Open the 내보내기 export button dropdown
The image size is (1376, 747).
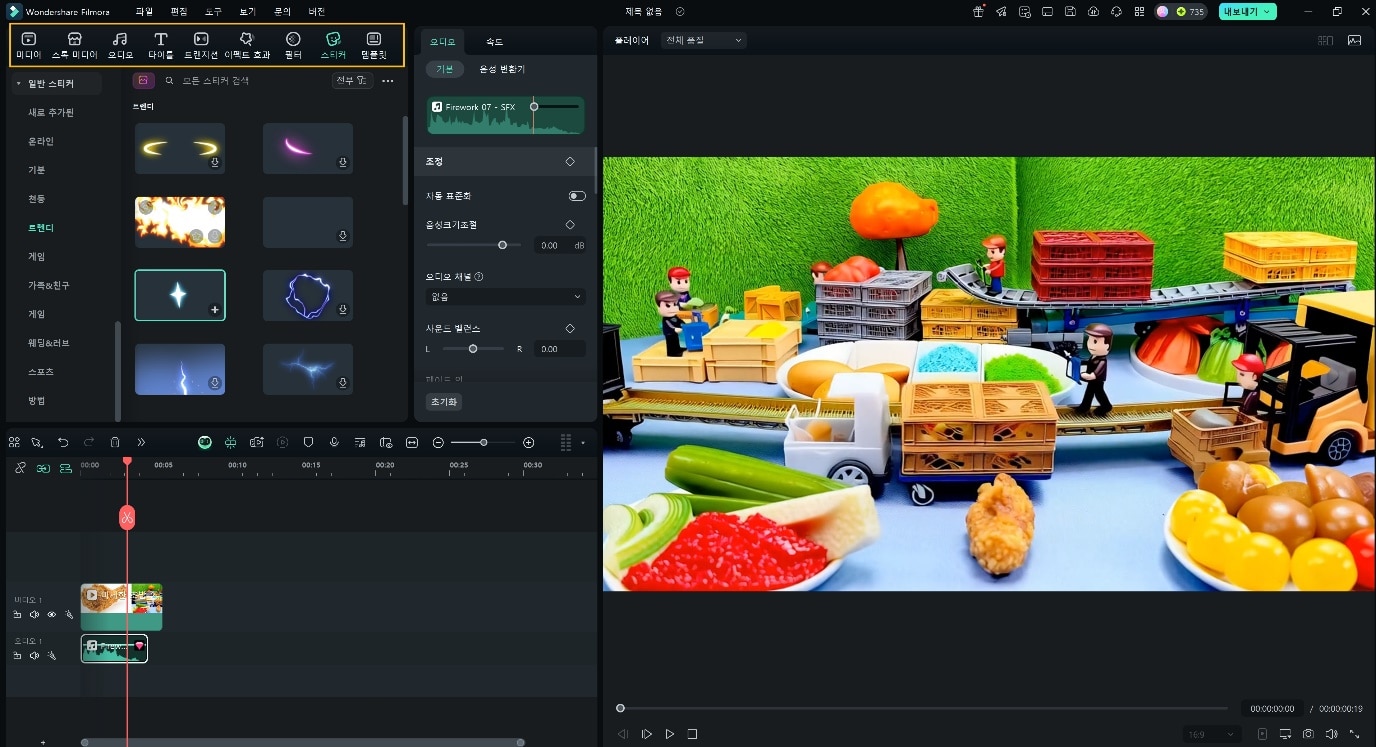coord(1248,12)
